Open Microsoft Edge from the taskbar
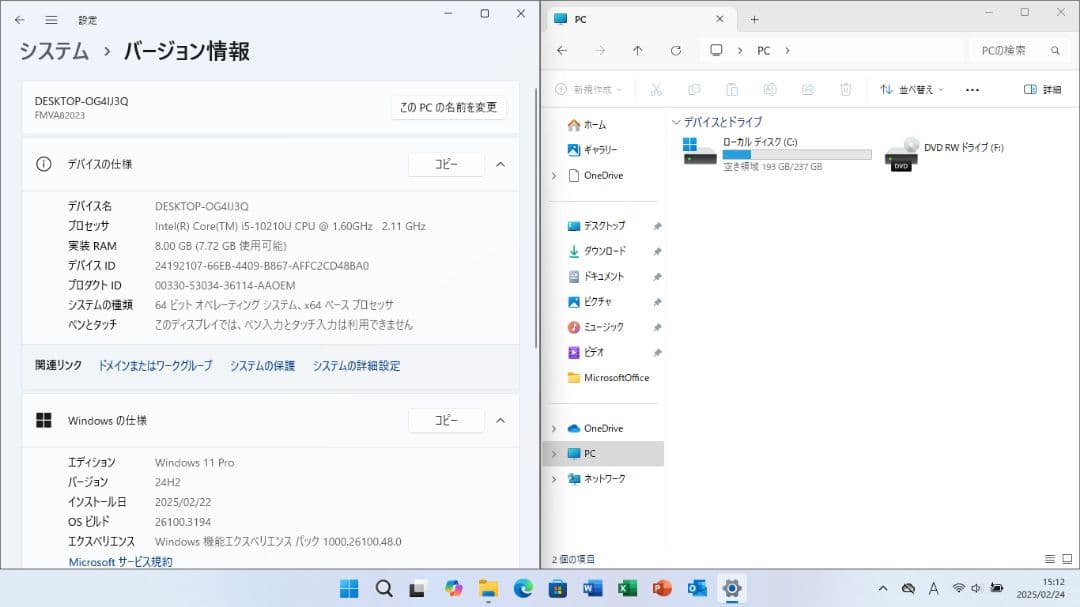This screenshot has width=1080, height=607. click(x=523, y=588)
